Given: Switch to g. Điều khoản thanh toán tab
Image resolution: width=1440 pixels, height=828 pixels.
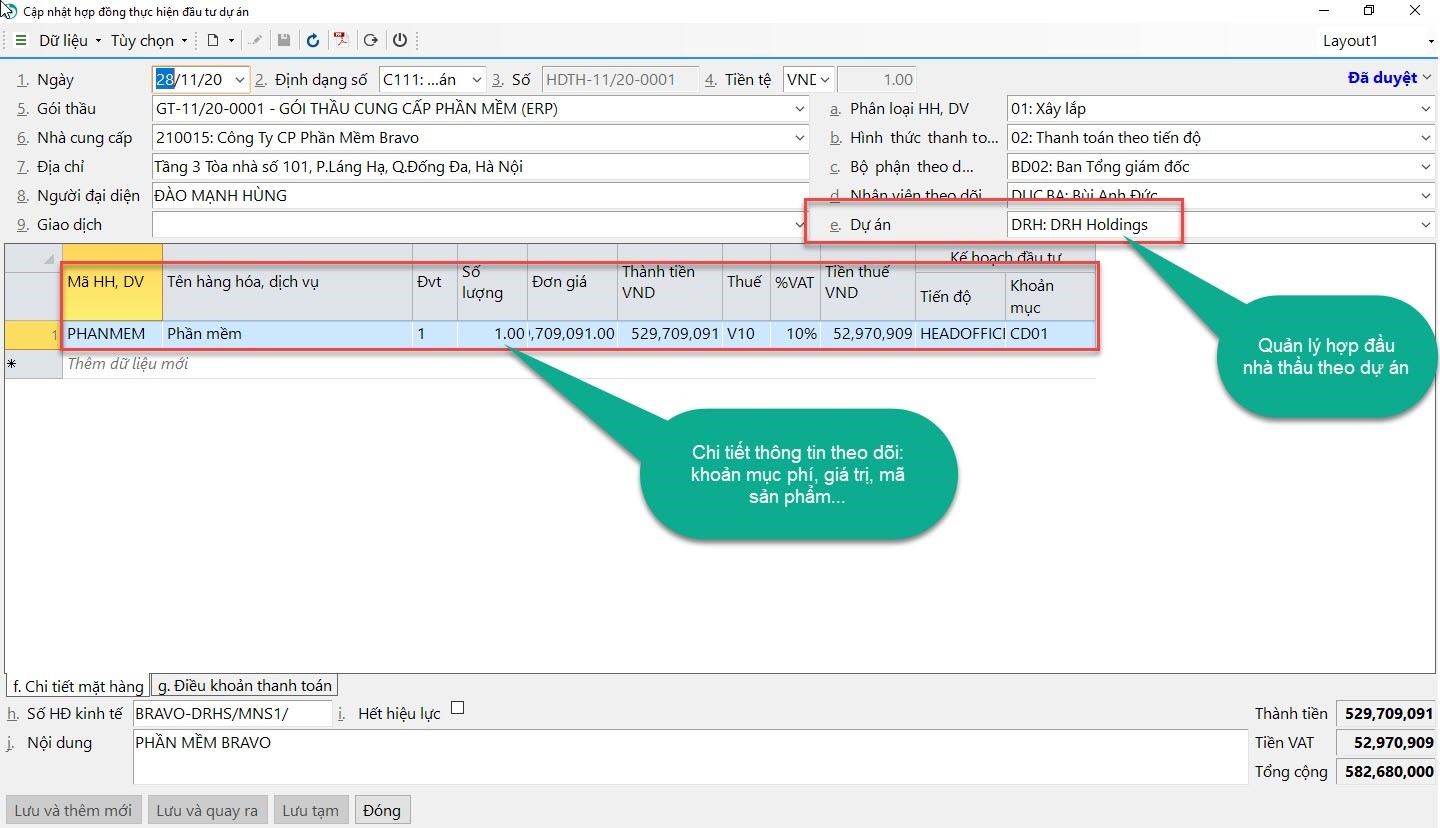Looking at the screenshot, I should tap(244, 685).
